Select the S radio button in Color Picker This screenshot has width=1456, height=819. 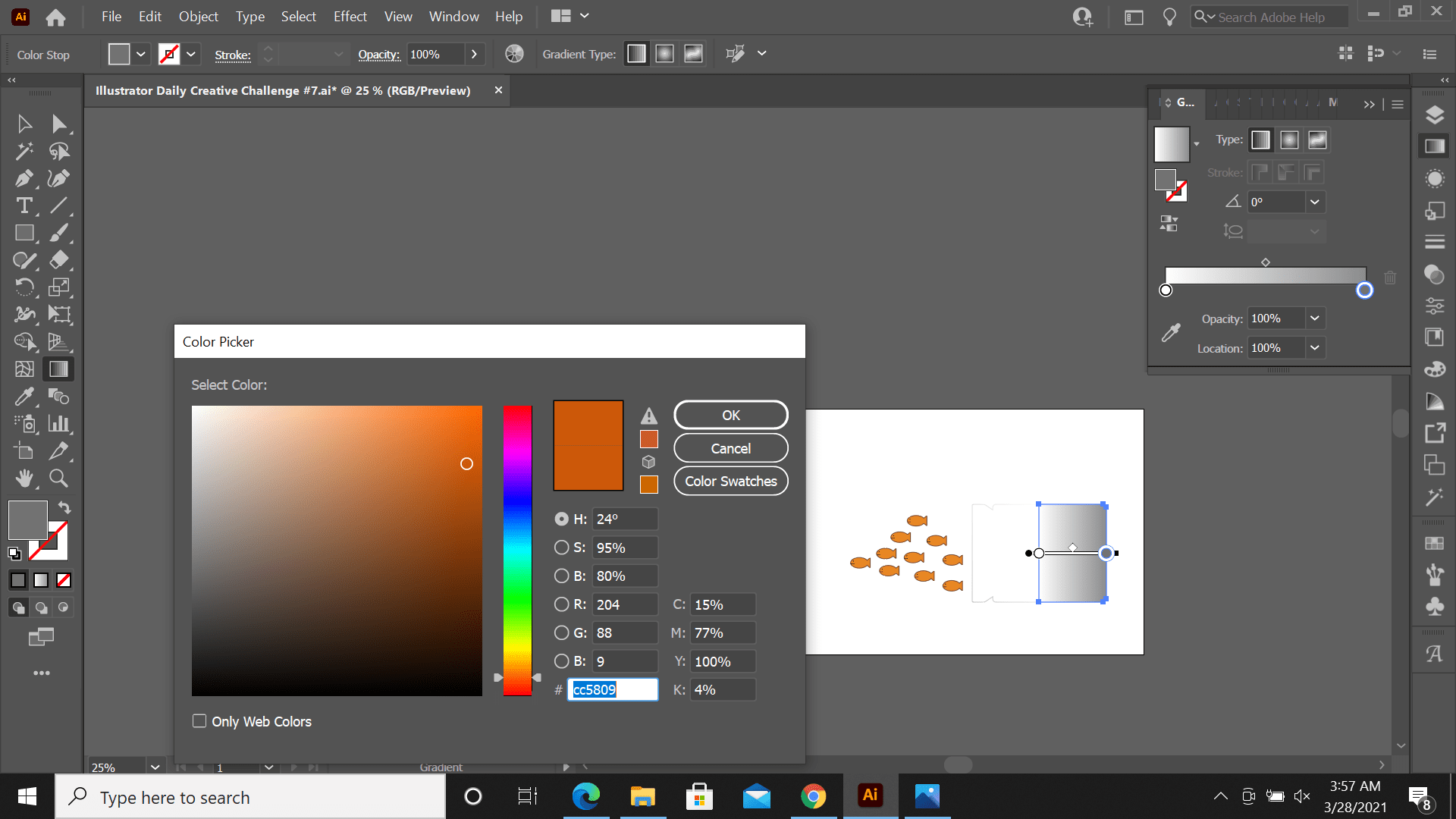[561, 547]
